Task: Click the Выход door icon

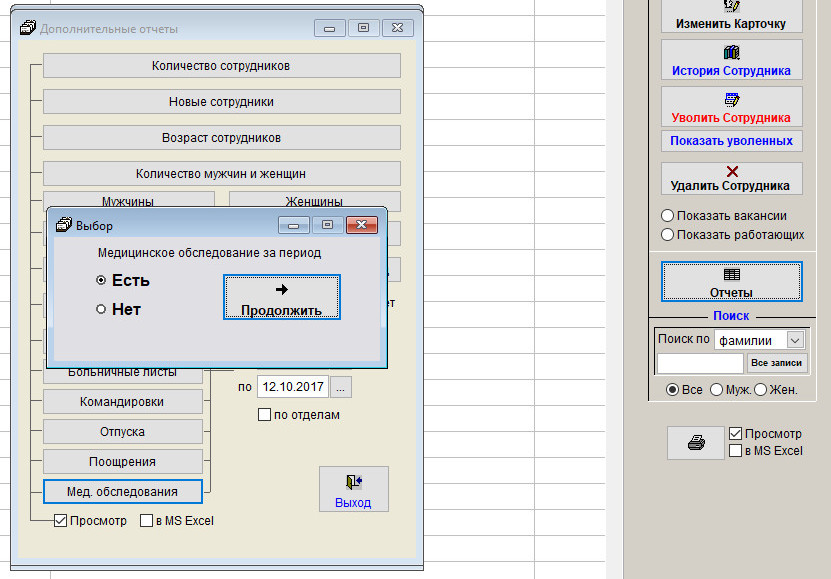Action: coord(353,482)
